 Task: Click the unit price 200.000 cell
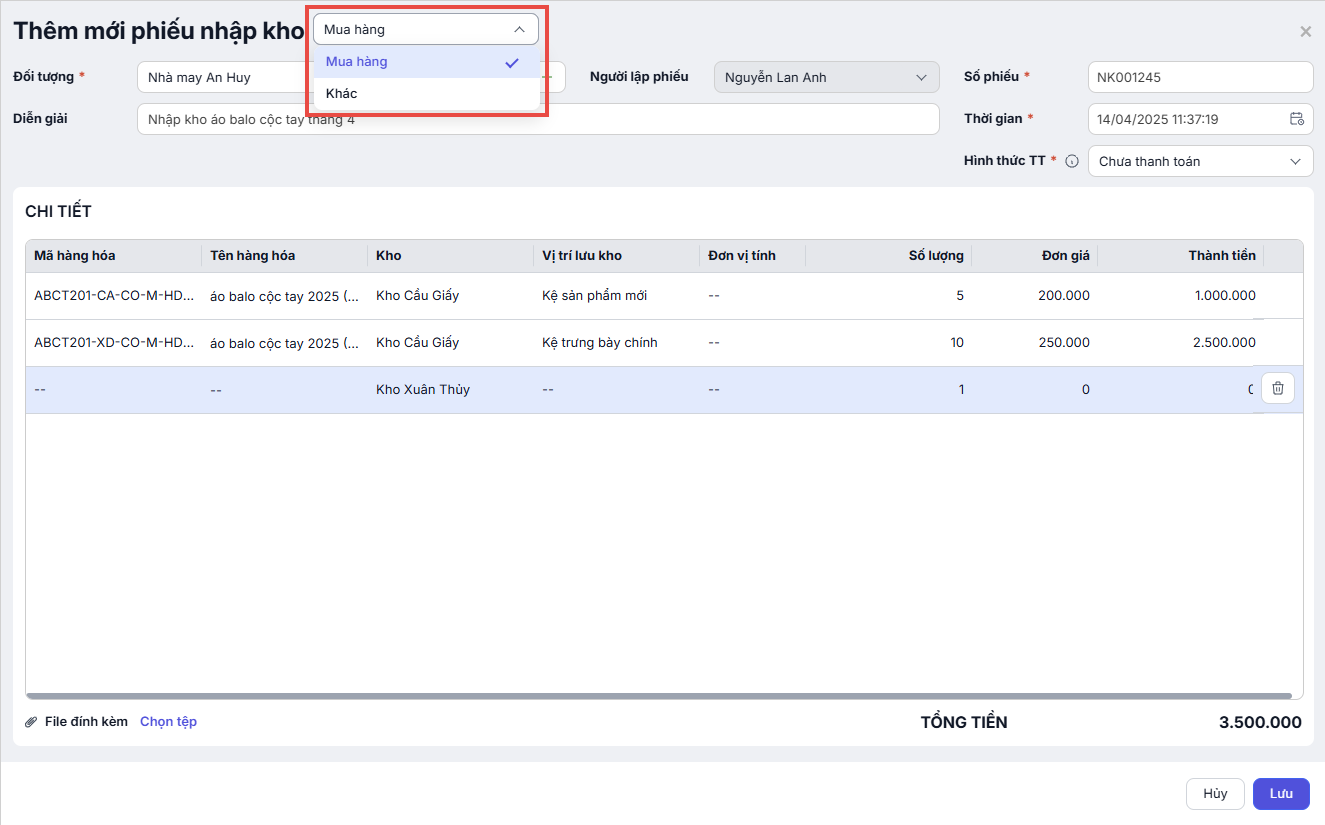[1064, 296]
